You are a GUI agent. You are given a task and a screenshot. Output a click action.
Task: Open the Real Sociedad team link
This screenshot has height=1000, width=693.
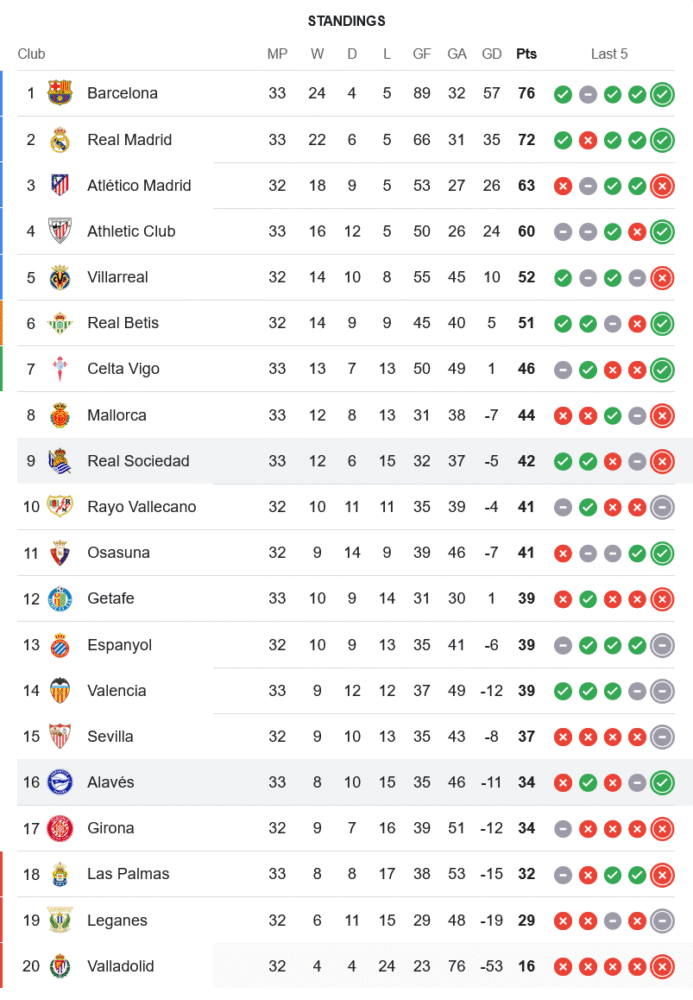coord(138,461)
